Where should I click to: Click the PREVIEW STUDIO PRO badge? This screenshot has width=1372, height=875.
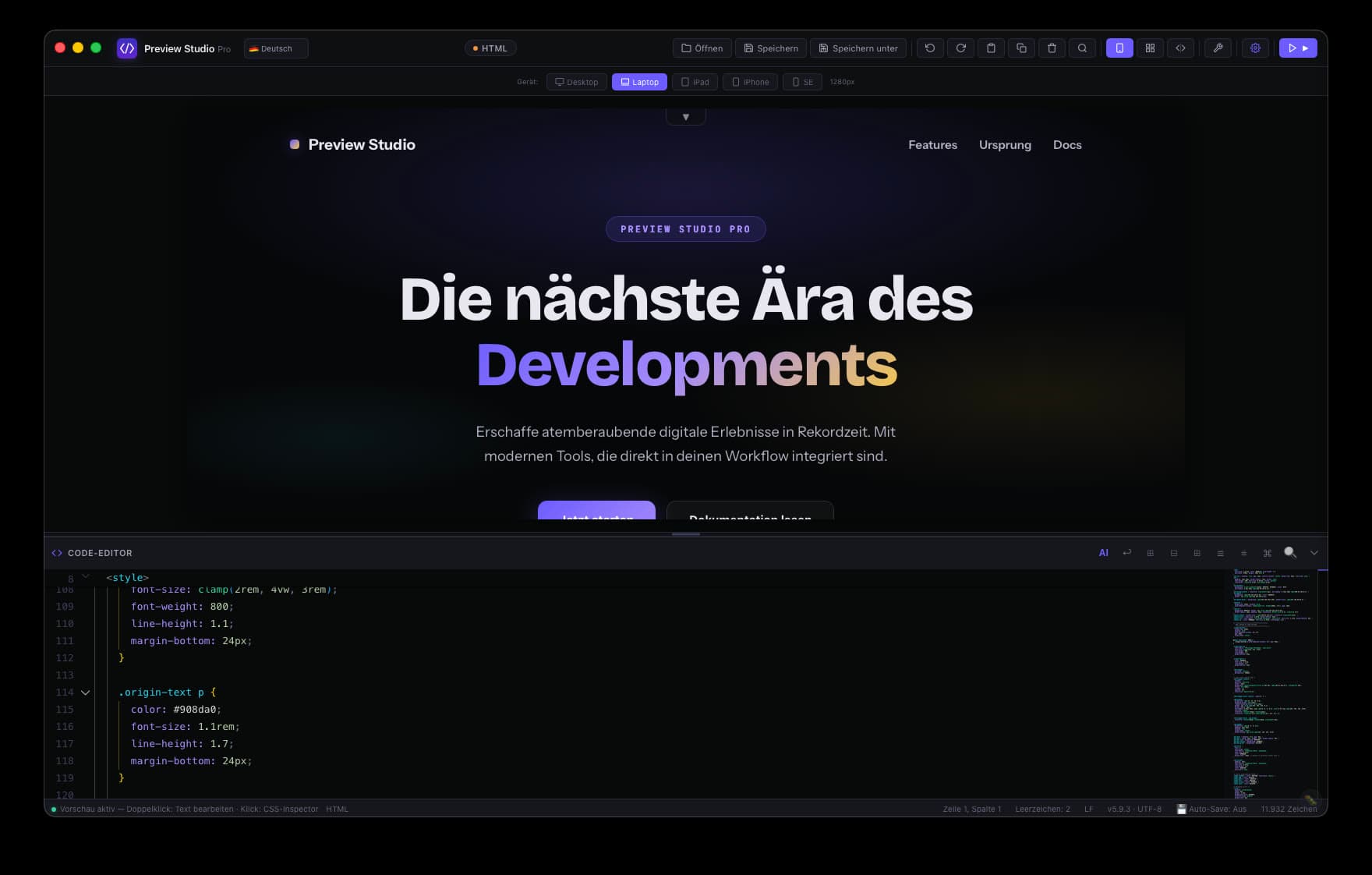click(x=686, y=229)
